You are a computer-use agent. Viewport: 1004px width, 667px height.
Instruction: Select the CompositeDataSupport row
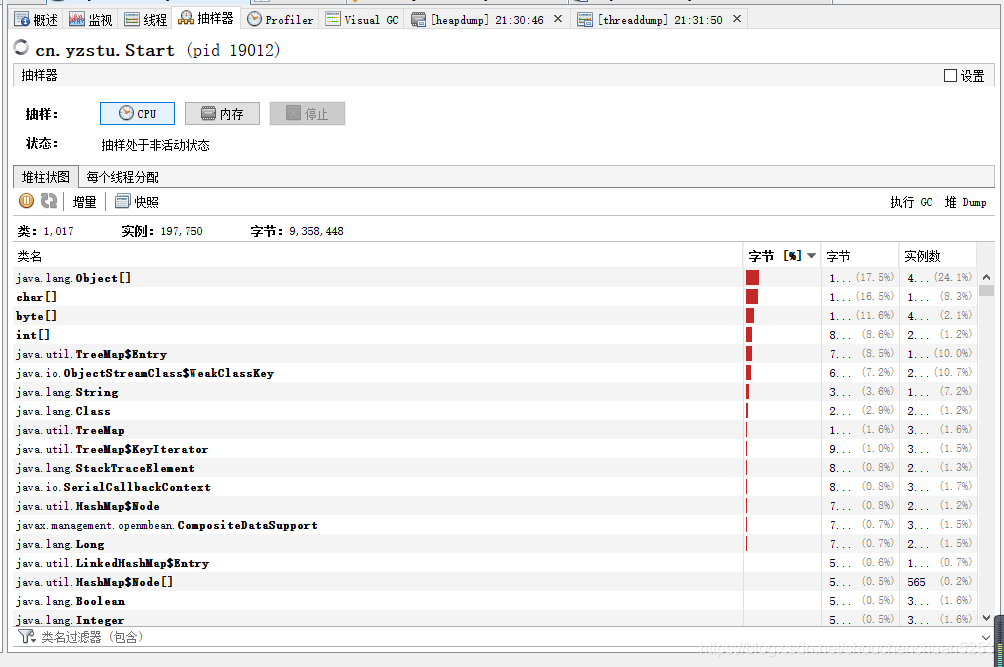click(x=495, y=525)
